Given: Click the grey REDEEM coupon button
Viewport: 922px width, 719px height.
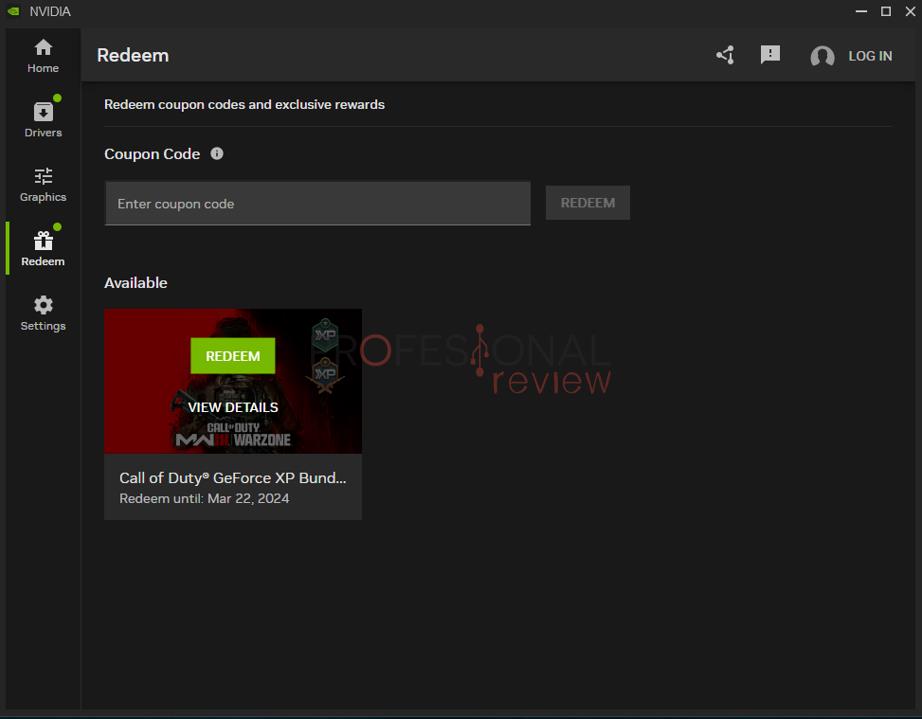Looking at the screenshot, I should (x=587, y=203).
